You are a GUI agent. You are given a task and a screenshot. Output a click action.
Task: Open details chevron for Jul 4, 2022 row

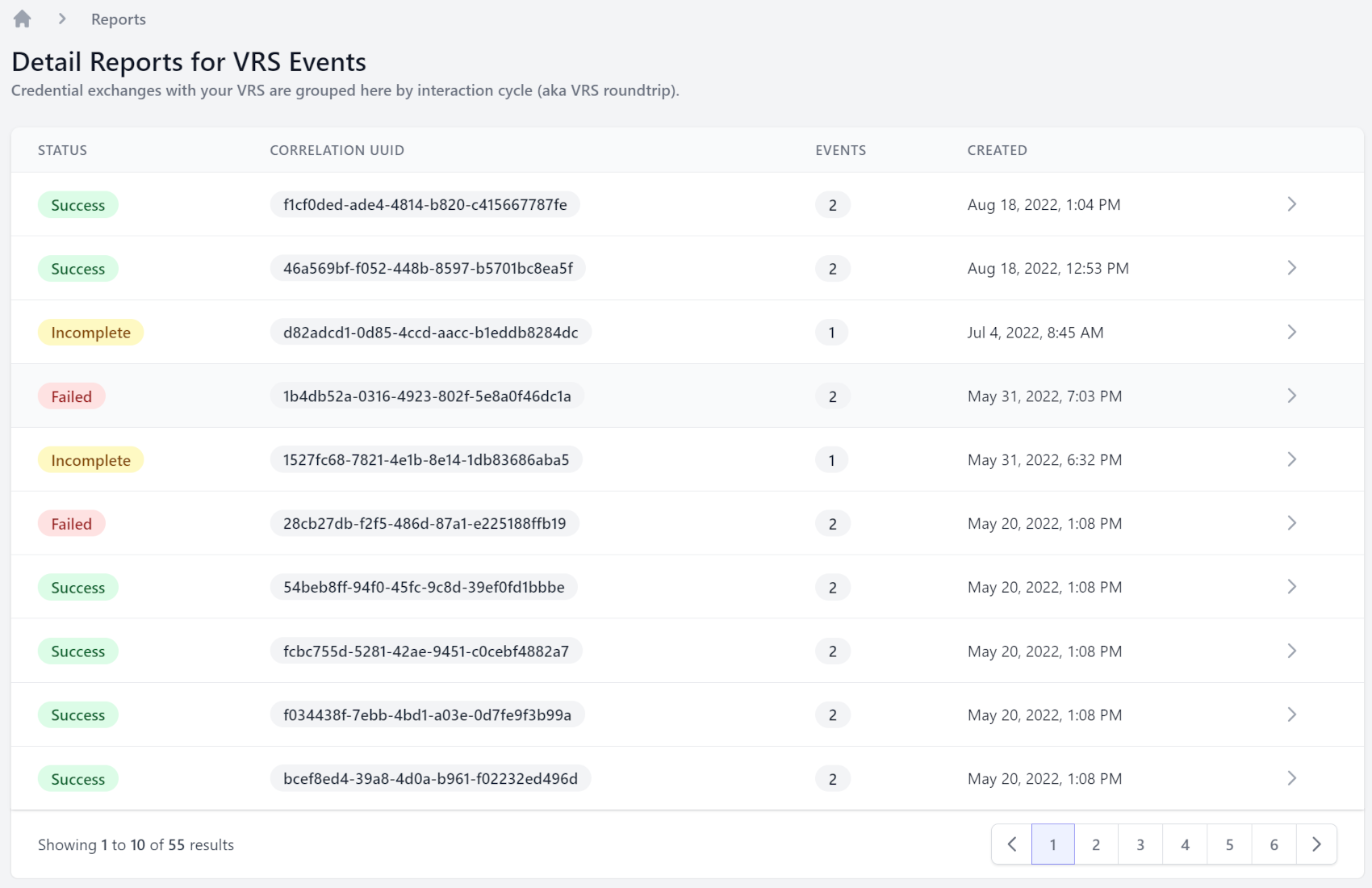[1291, 332]
